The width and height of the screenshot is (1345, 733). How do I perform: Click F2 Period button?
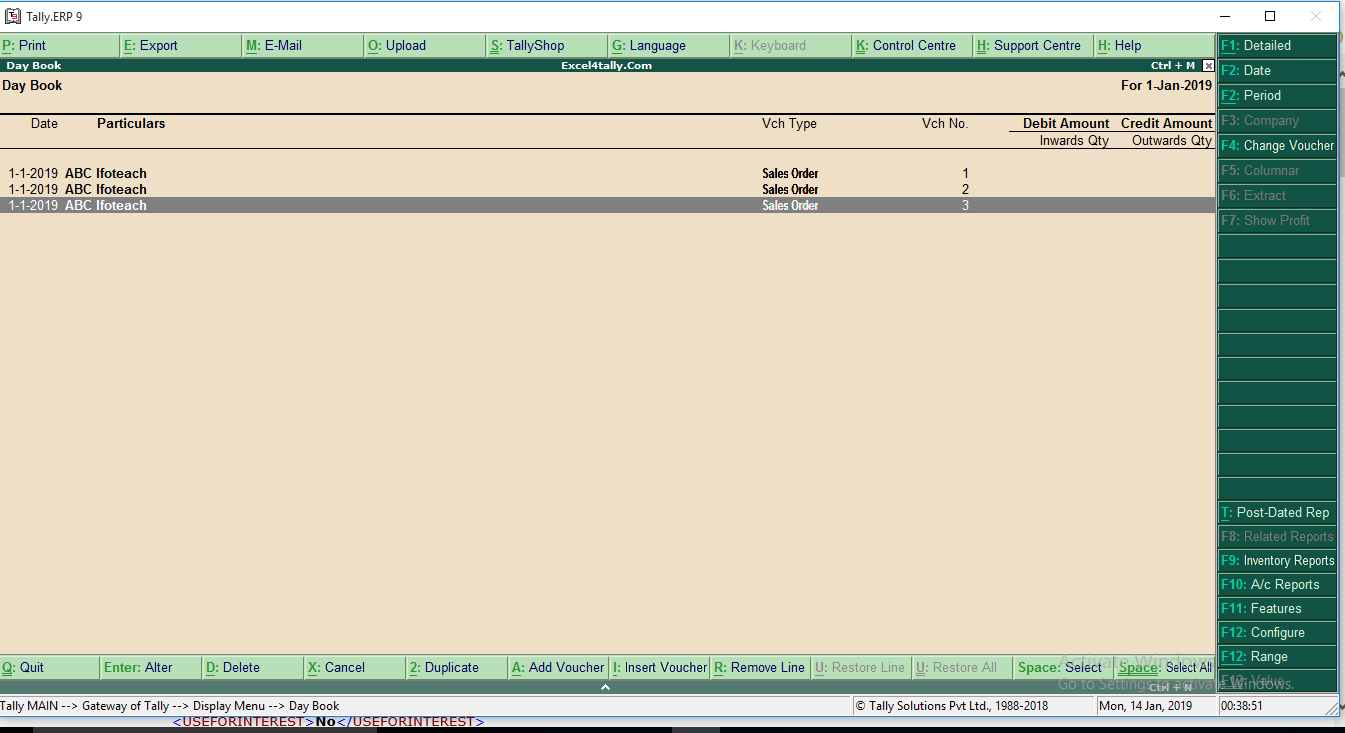click(1277, 96)
